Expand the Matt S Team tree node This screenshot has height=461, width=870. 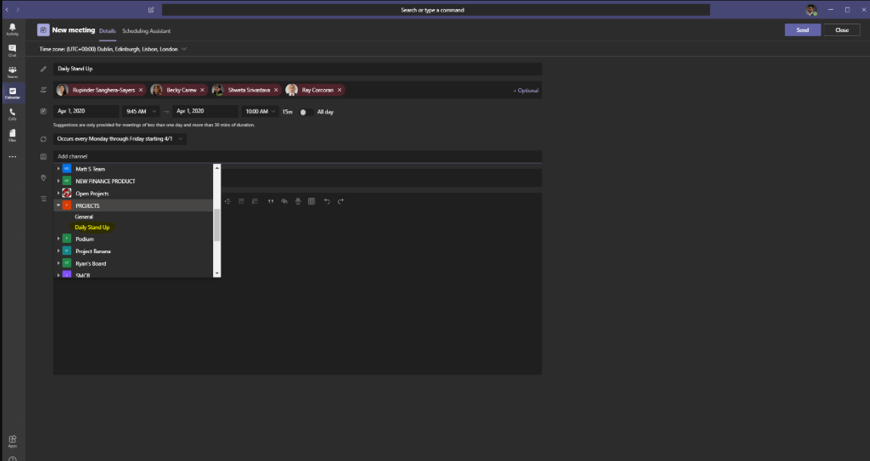coord(58,169)
